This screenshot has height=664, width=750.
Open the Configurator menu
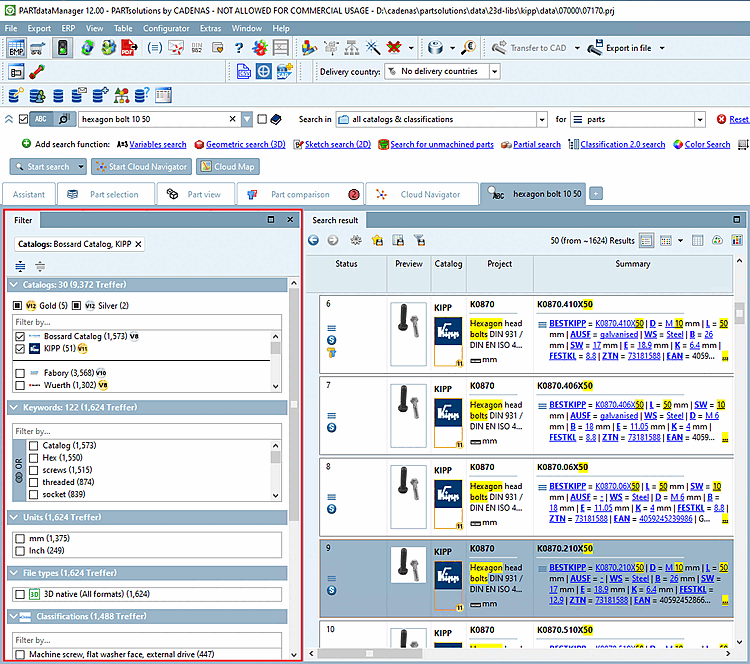(x=165, y=28)
